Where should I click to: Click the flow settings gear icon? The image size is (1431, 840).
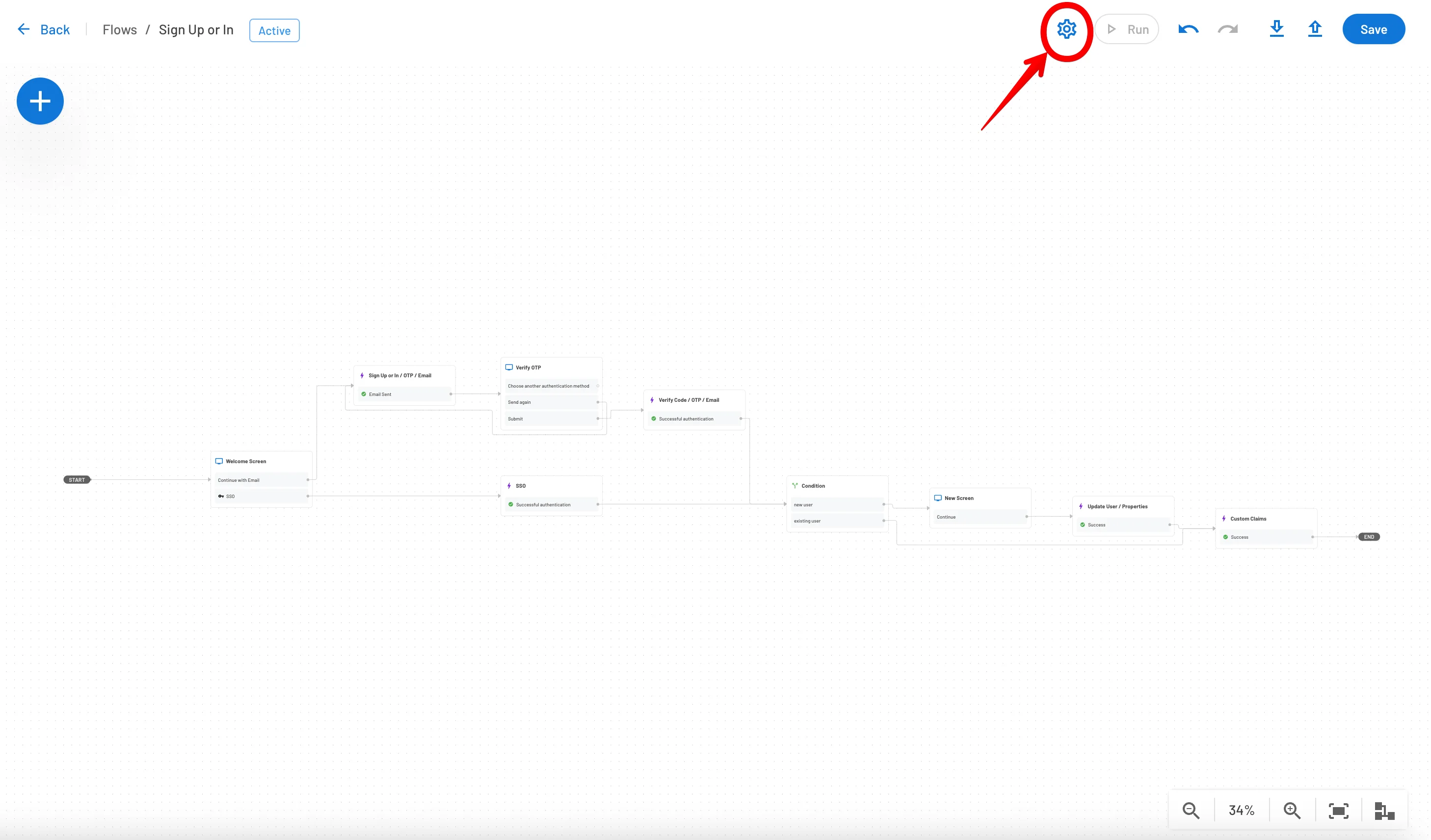pyautogui.click(x=1066, y=29)
